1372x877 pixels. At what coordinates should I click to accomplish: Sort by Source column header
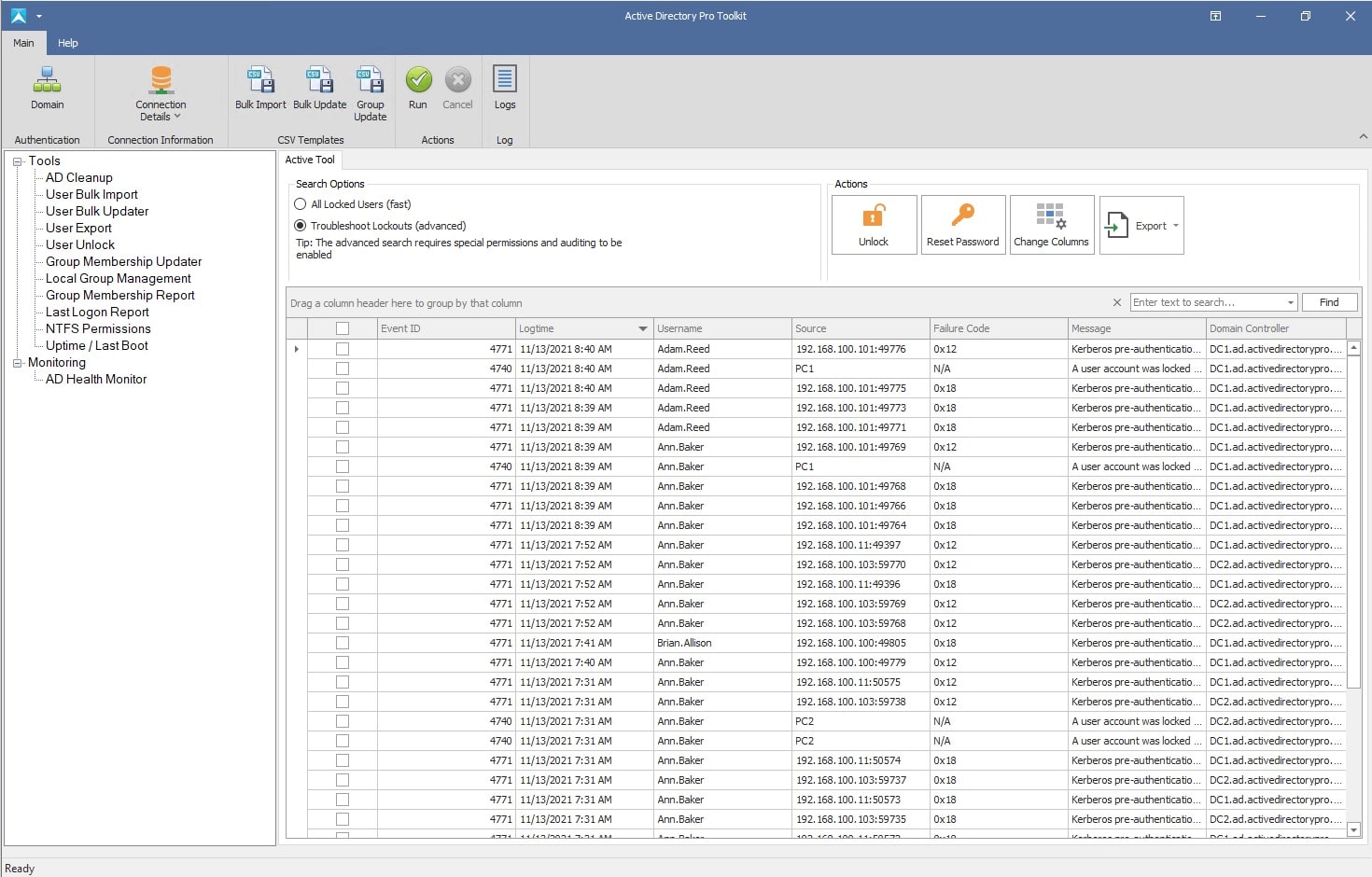(x=861, y=328)
